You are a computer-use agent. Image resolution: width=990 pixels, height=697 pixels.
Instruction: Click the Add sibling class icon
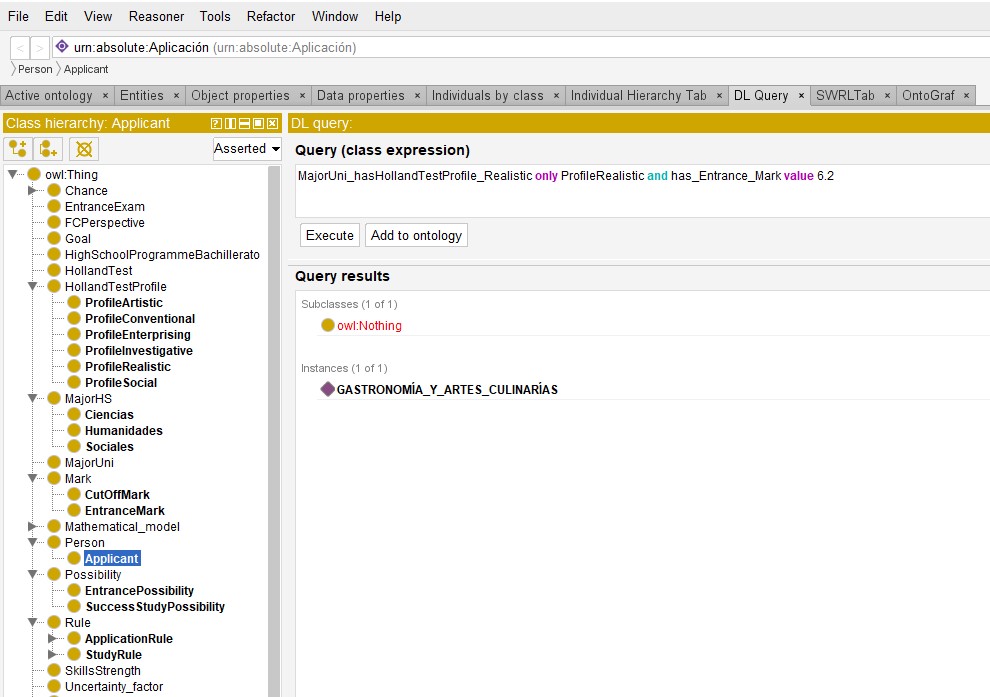click(x=48, y=149)
